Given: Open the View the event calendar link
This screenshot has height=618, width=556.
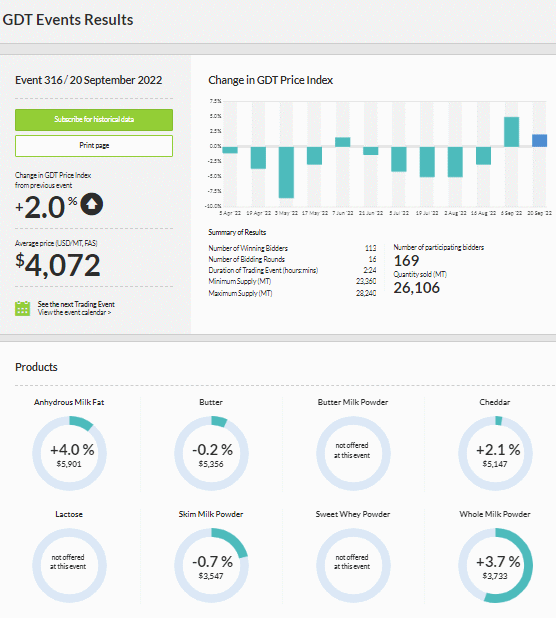Looking at the screenshot, I should (x=74, y=313).
